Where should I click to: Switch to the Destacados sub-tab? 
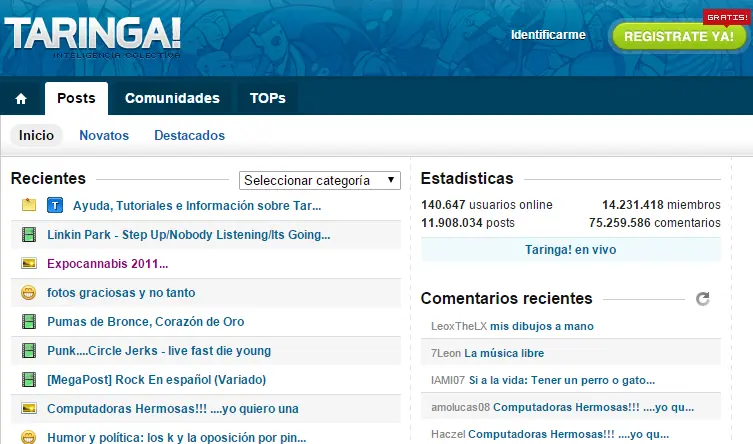point(189,135)
